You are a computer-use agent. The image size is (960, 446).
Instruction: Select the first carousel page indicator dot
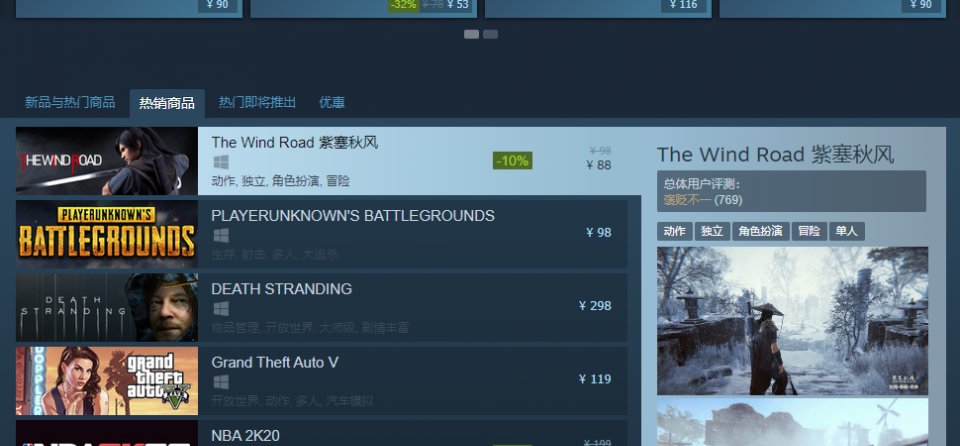point(471,34)
